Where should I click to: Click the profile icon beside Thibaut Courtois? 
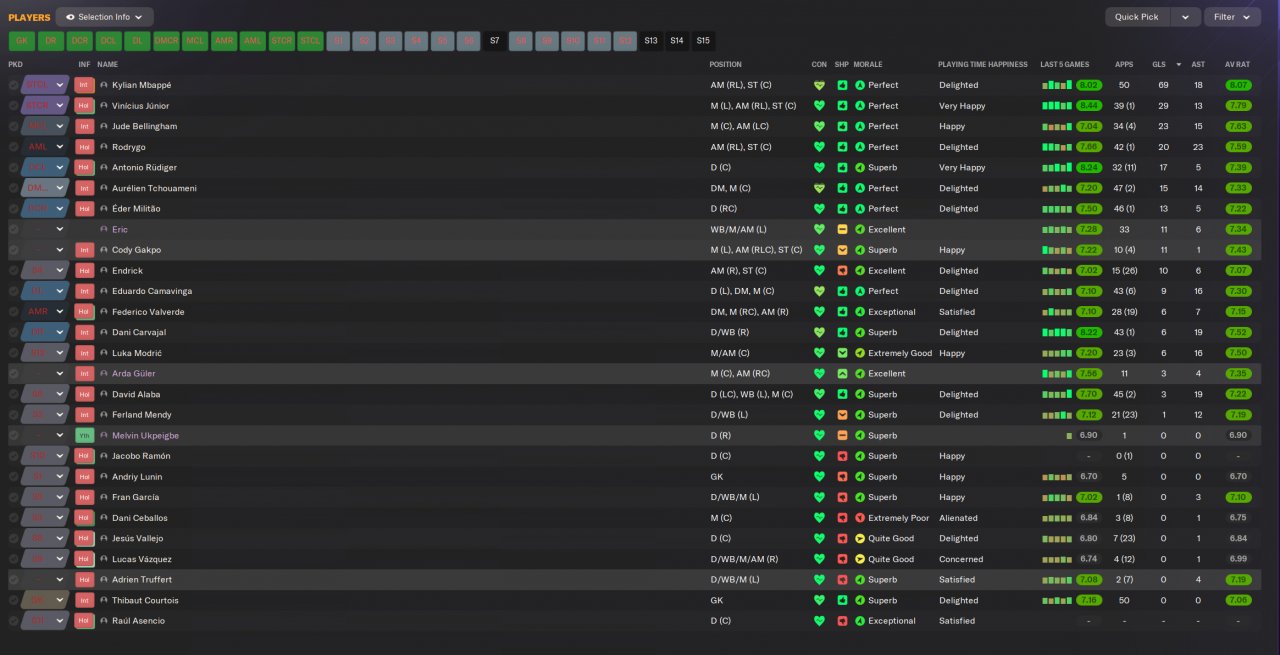pyautogui.click(x=104, y=600)
